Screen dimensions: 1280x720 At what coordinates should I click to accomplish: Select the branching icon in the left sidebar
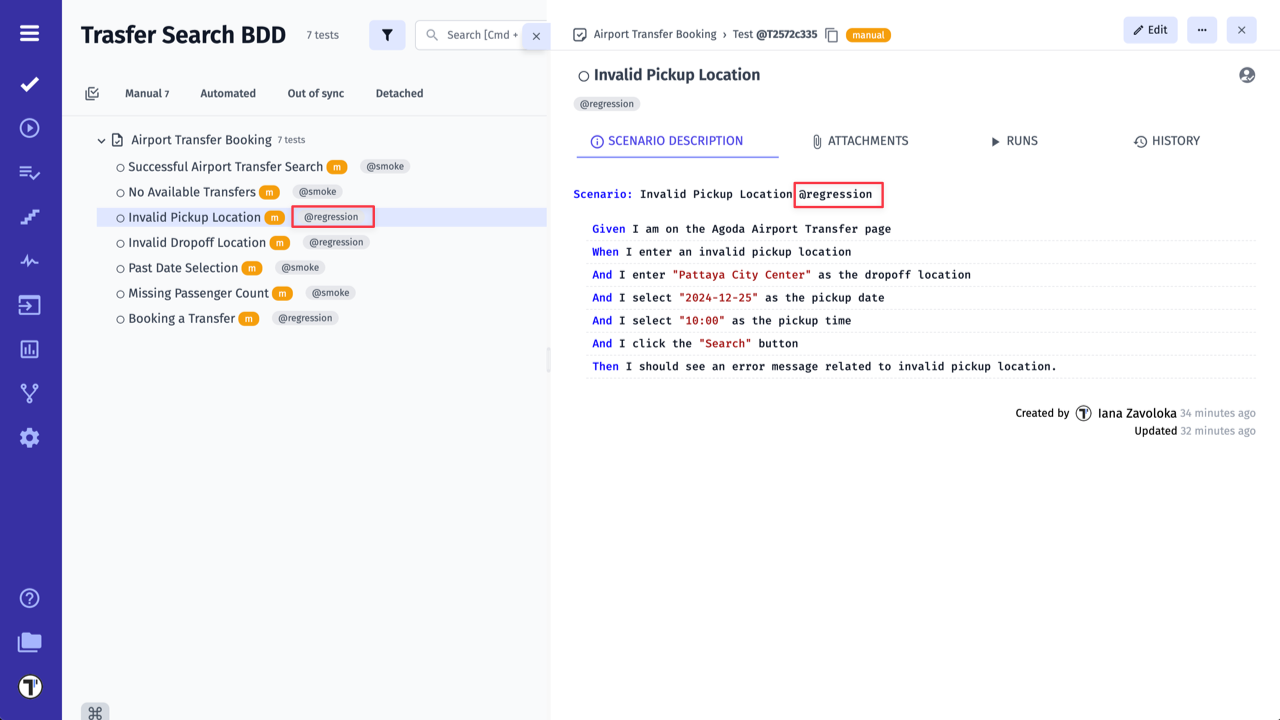pyautogui.click(x=29, y=393)
